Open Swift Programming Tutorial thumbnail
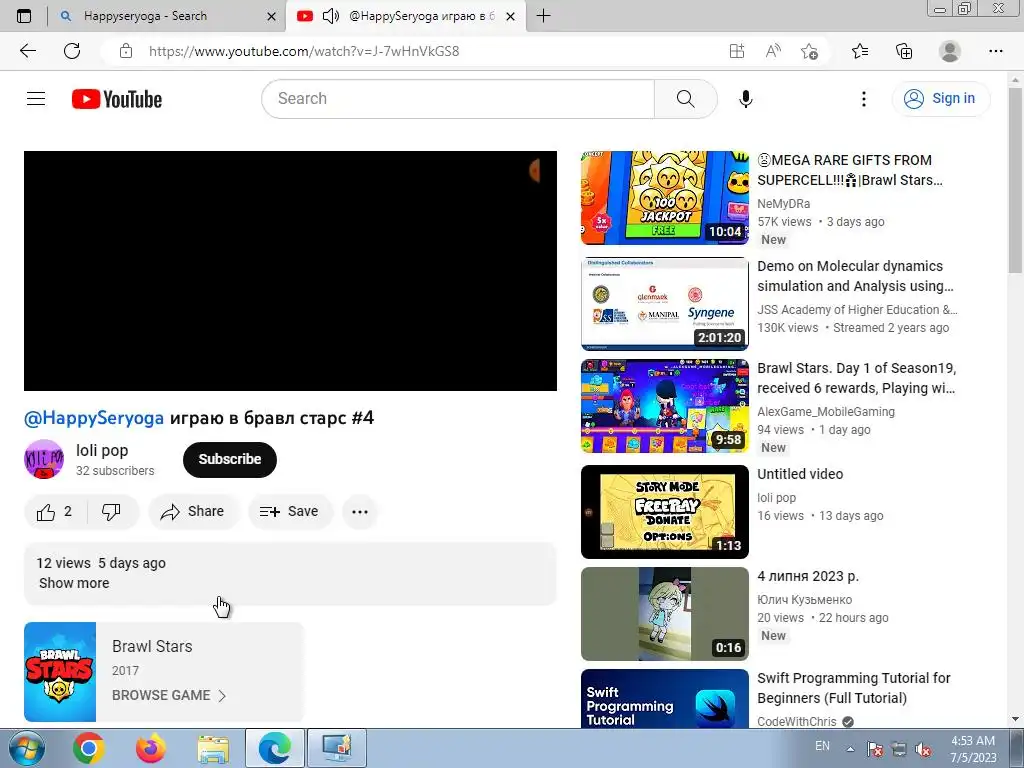The image size is (1024, 768). point(665,698)
